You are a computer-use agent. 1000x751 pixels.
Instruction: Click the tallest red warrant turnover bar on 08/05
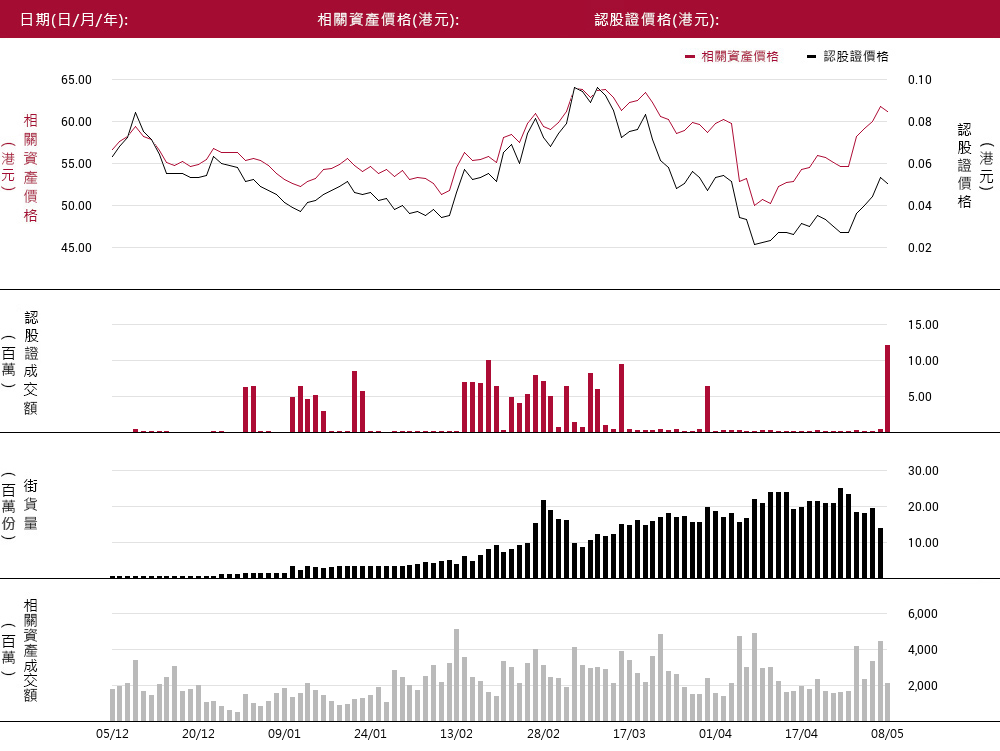(887, 389)
